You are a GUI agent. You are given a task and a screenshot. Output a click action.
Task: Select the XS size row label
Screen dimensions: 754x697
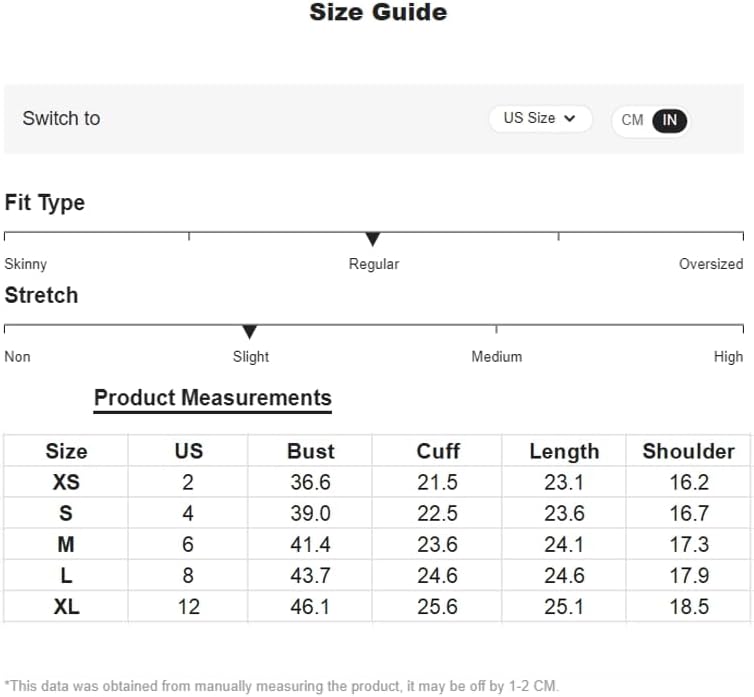click(x=66, y=482)
